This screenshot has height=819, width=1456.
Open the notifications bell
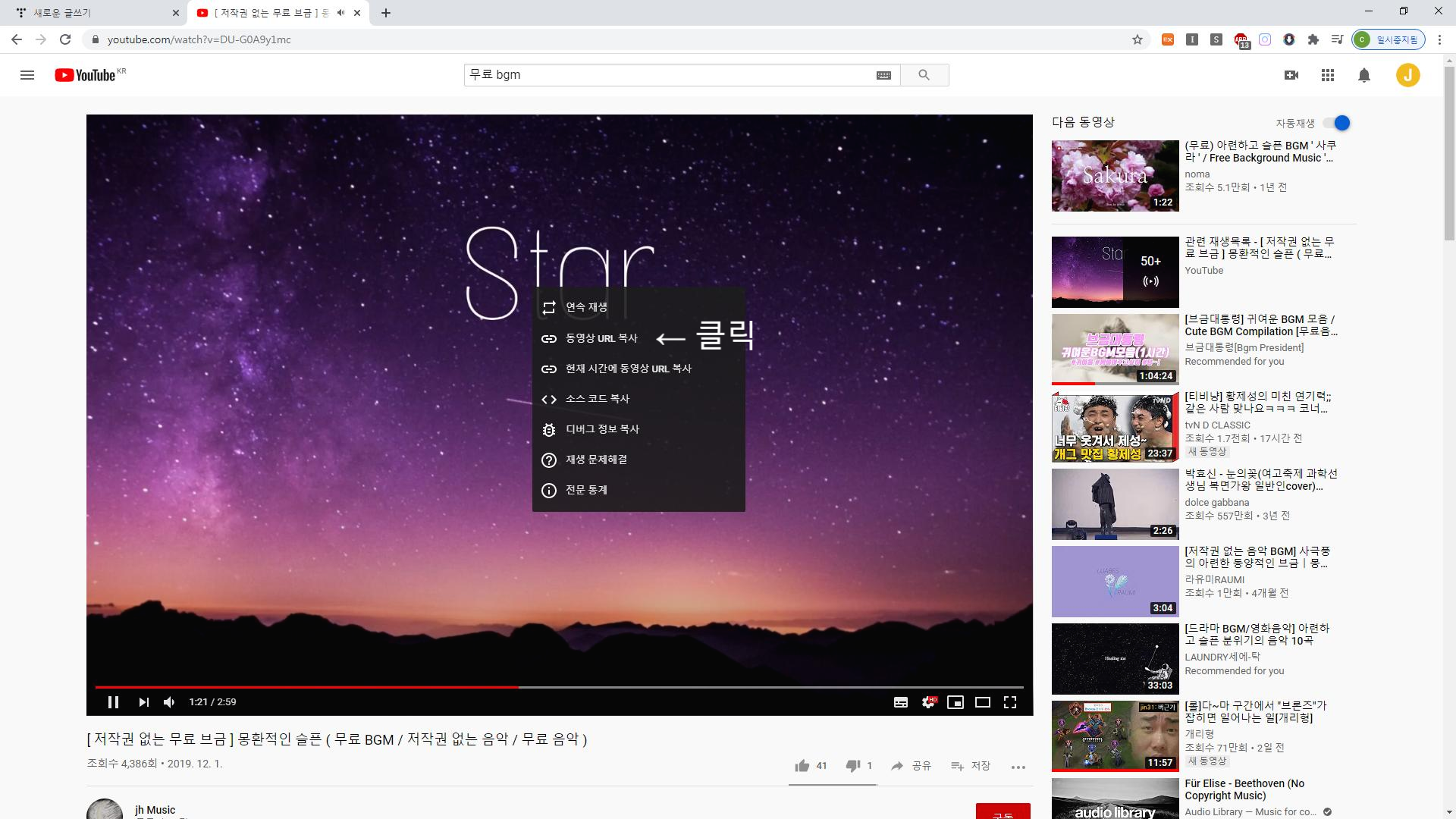1364,75
